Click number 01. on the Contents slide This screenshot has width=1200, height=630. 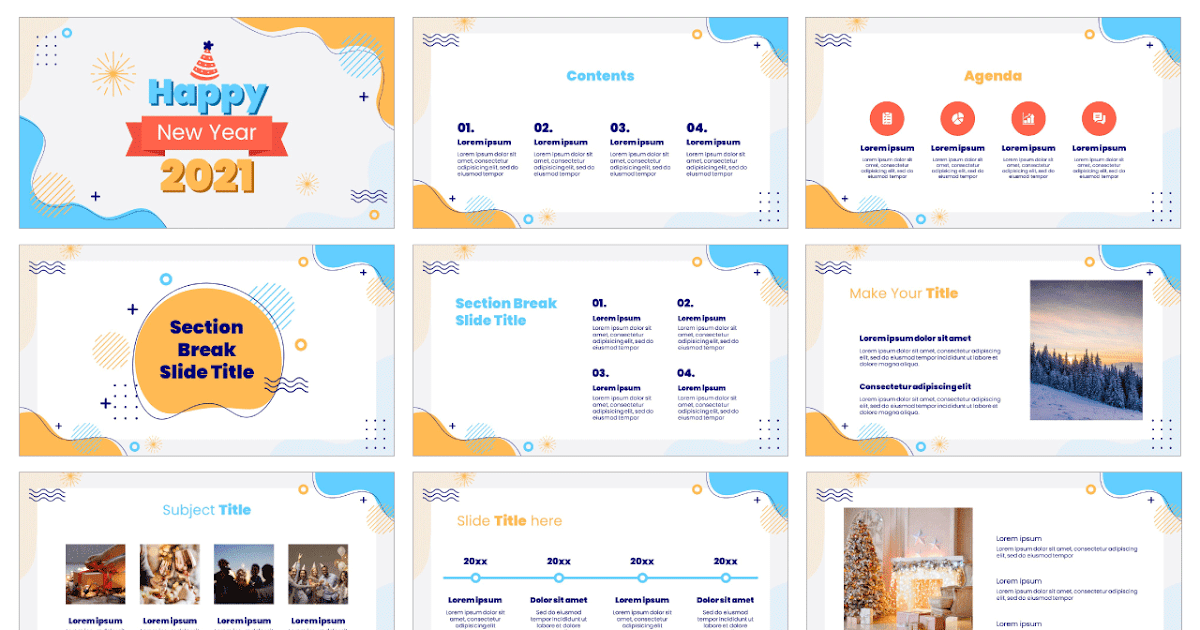[x=466, y=128]
